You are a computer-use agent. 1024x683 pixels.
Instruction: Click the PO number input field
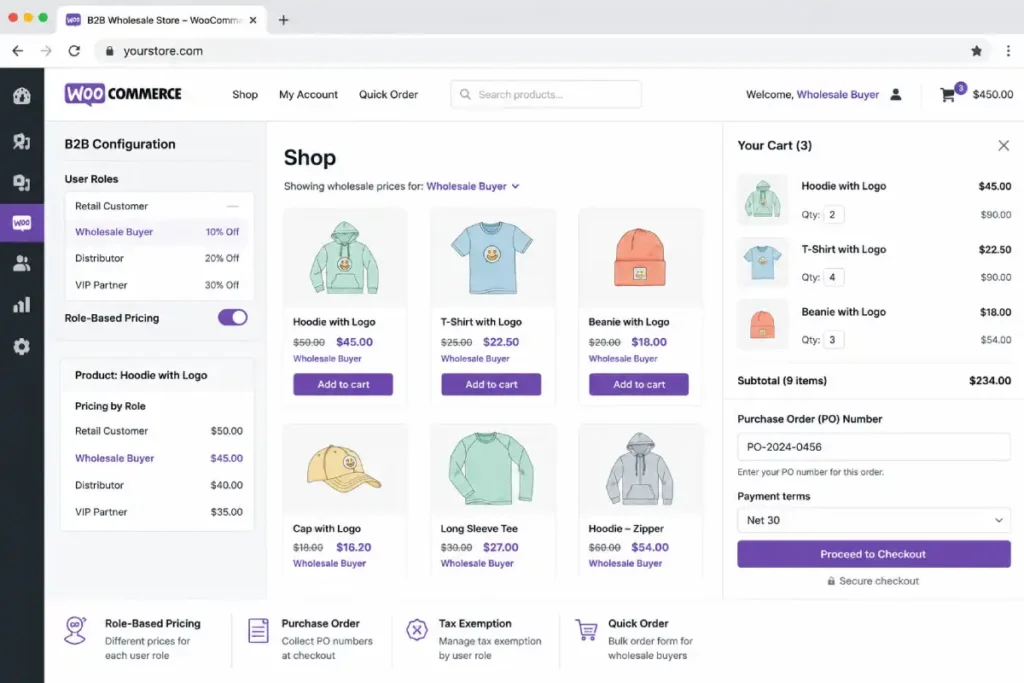(874, 447)
